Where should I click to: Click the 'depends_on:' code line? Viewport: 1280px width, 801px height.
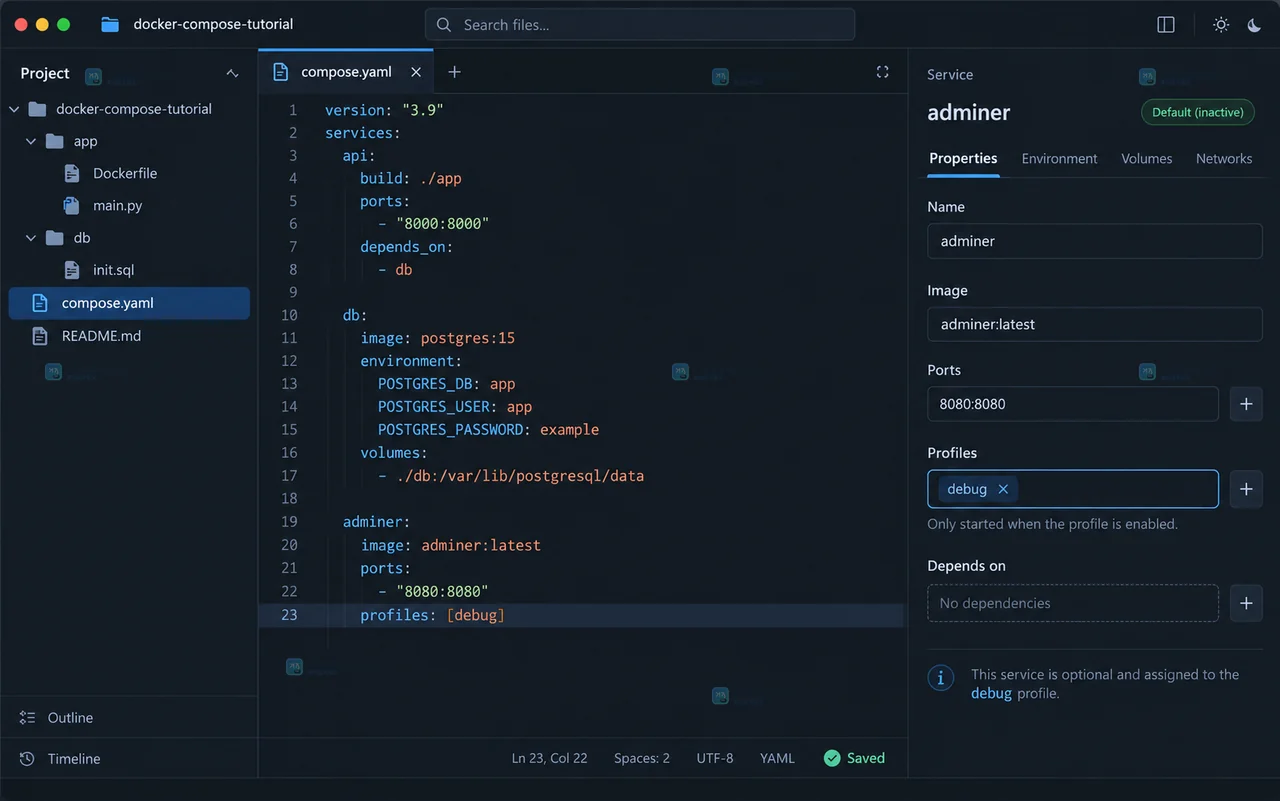(407, 247)
